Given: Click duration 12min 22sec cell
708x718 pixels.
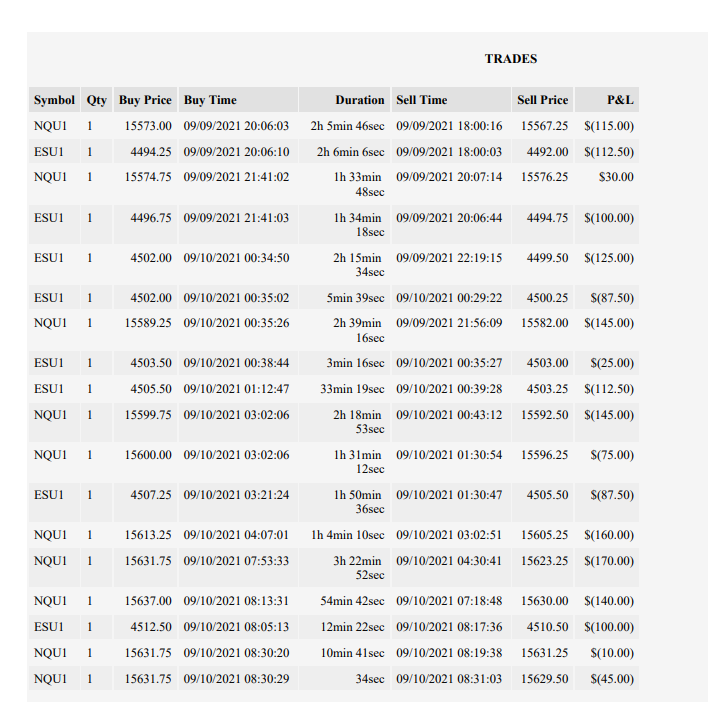Looking at the screenshot, I should point(344,627).
